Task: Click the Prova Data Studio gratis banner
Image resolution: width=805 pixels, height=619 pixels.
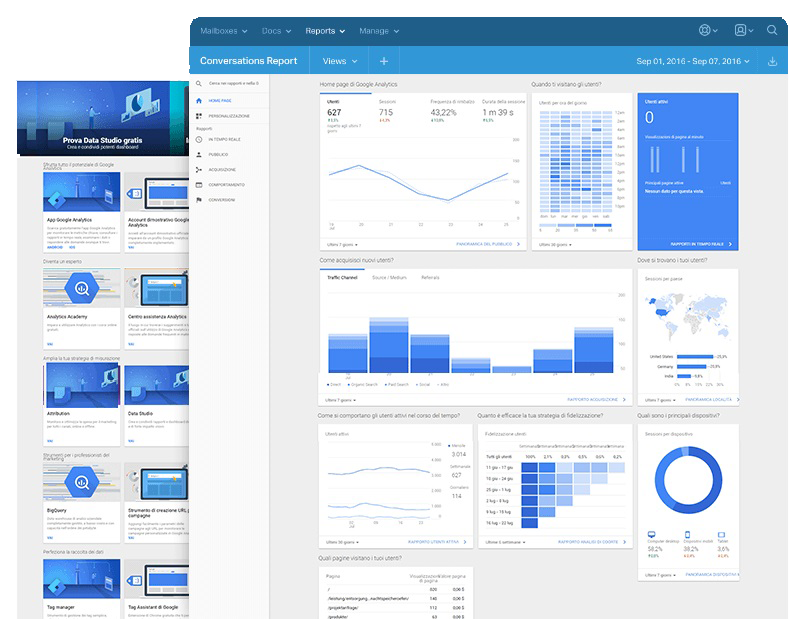Action: (x=103, y=118)
